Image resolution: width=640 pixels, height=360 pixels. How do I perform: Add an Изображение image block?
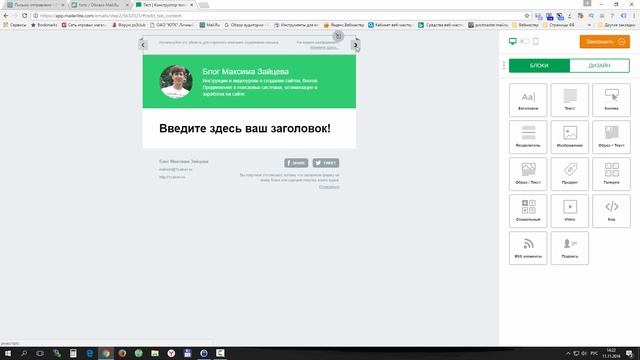pos(569,137)
